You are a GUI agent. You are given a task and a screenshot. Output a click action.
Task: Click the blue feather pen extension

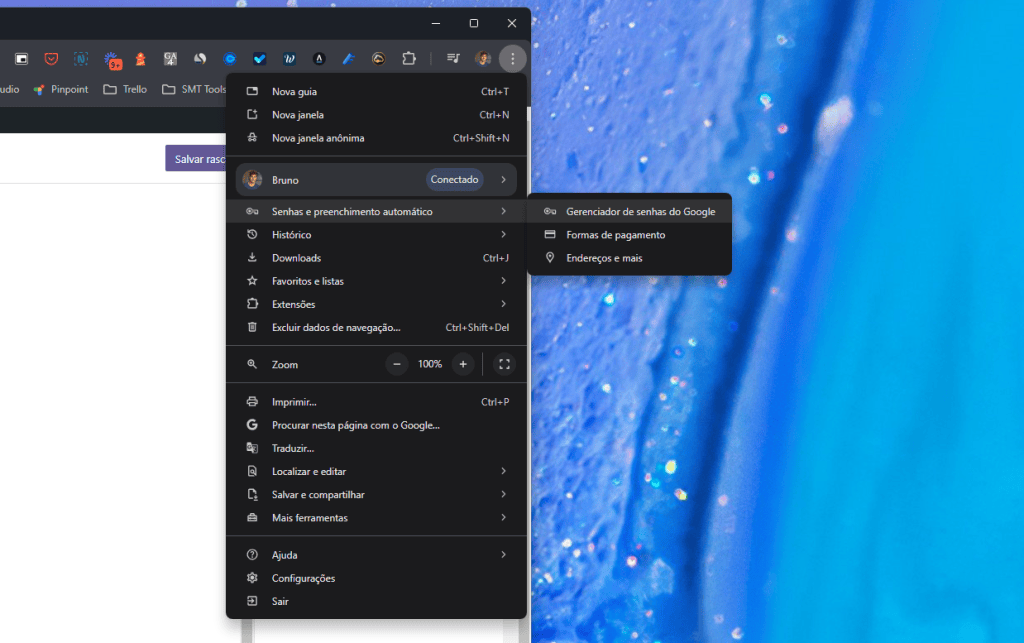349,59
